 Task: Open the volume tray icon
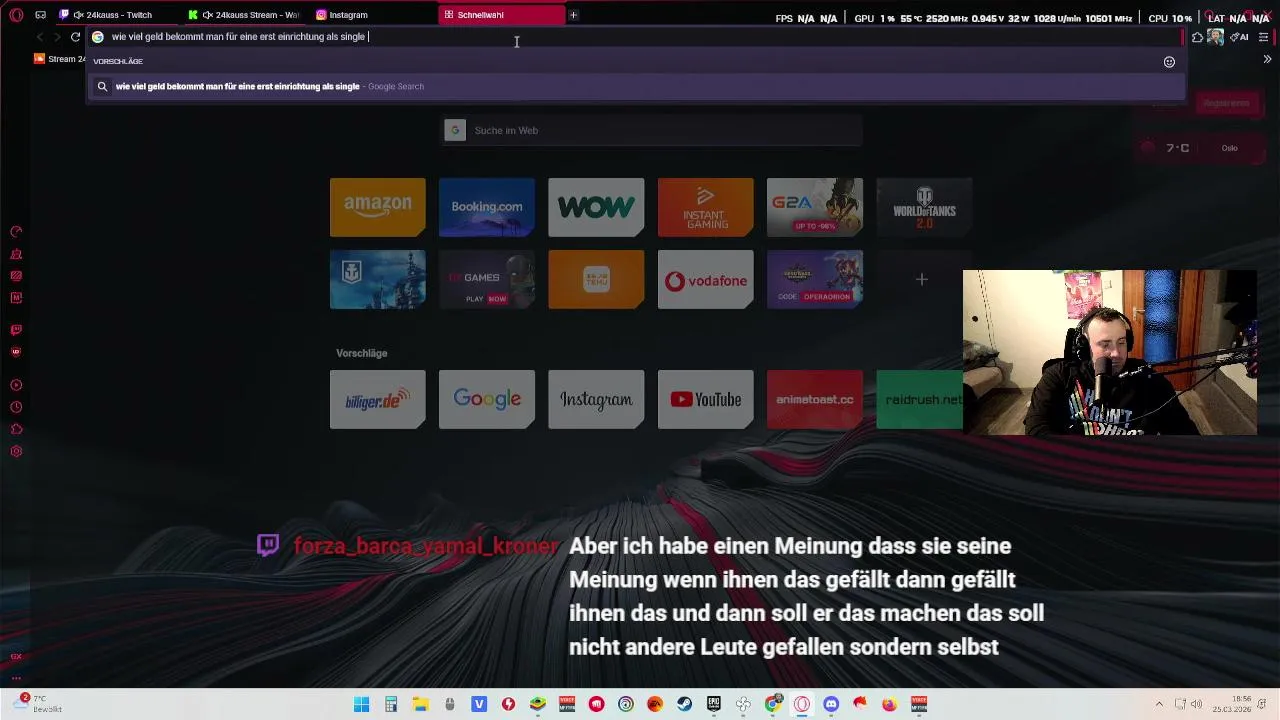(1197, 704)
